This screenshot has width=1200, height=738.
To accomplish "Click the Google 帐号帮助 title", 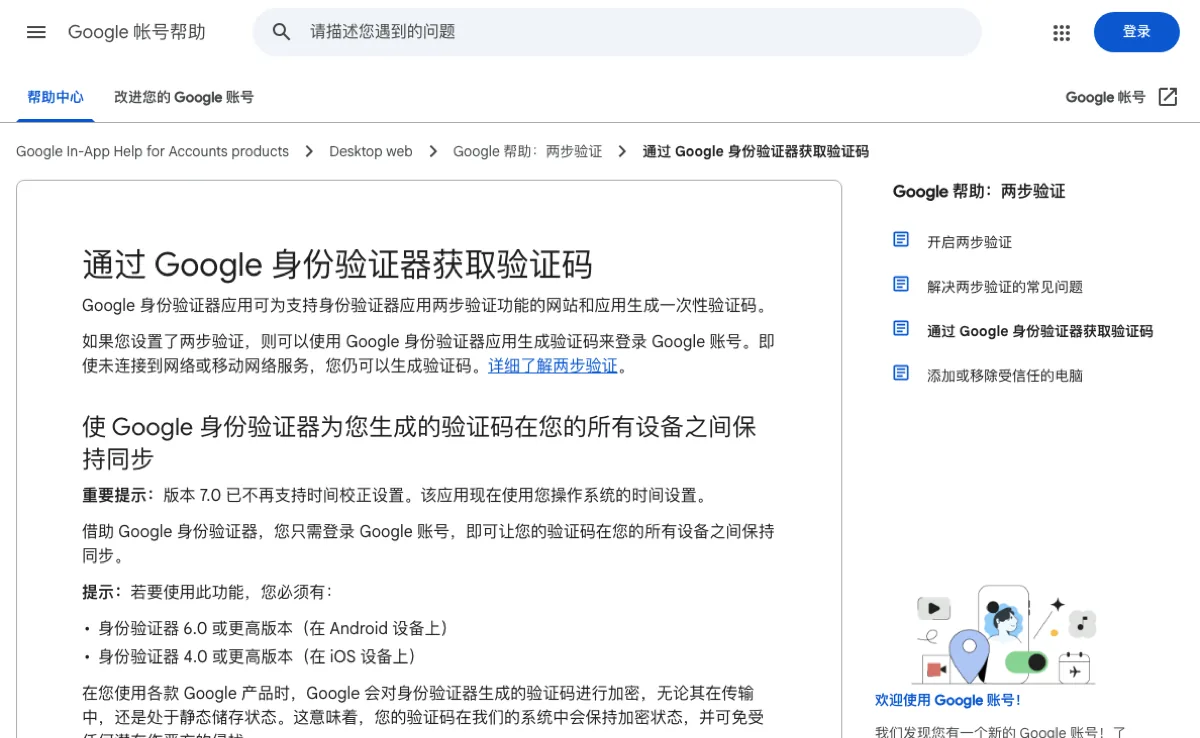I will (x=137, y=32).
